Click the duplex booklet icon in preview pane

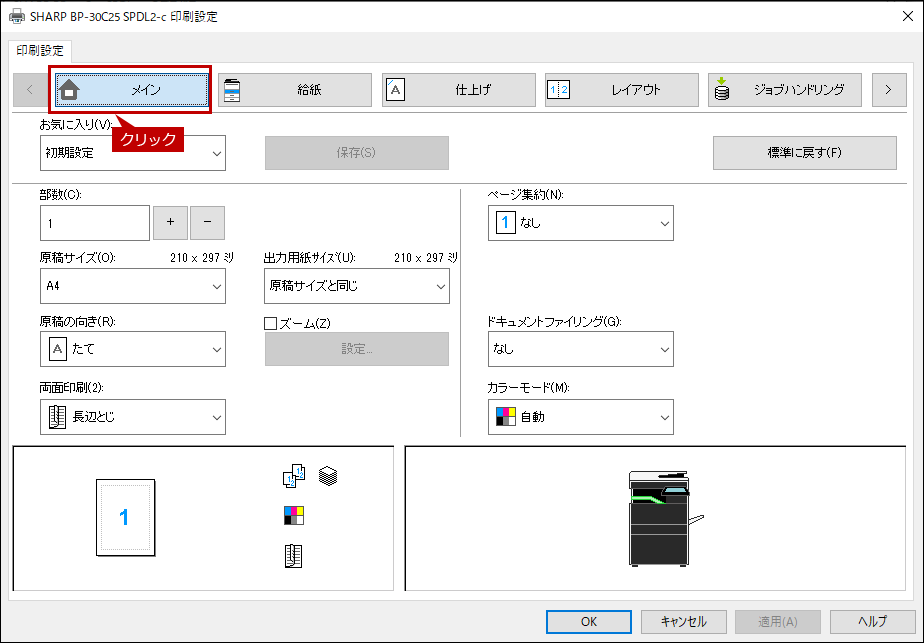point(293,556)
